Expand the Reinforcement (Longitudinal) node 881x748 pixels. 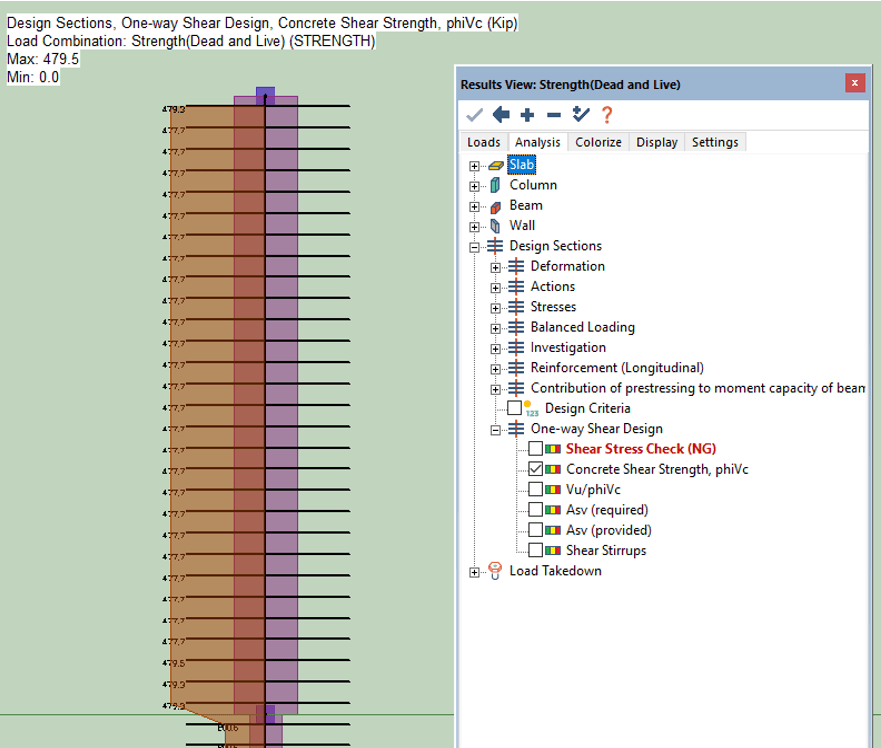click(x=496, y=368)
